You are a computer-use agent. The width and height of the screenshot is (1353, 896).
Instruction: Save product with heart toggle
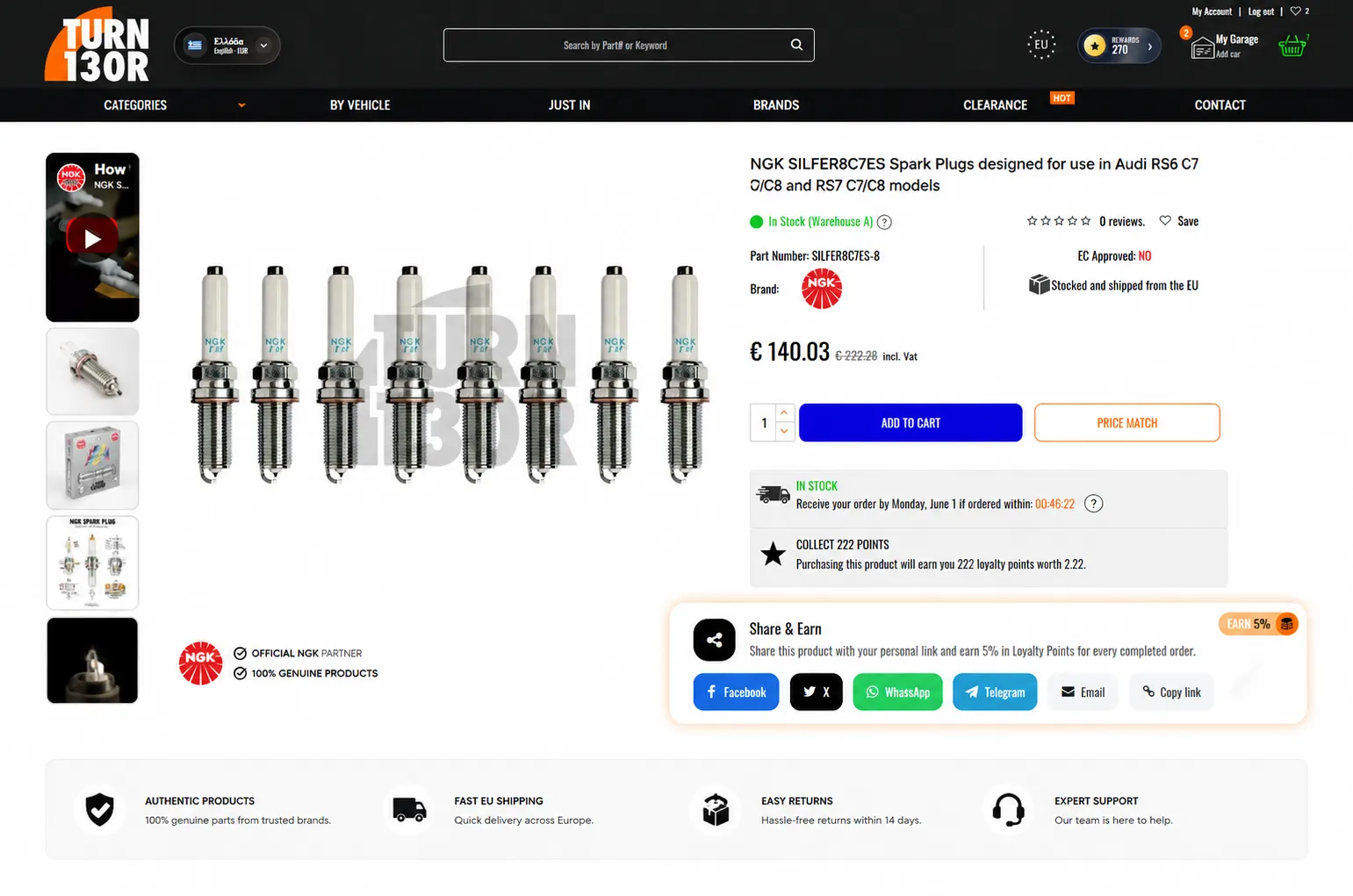(x=1178, y=221)
